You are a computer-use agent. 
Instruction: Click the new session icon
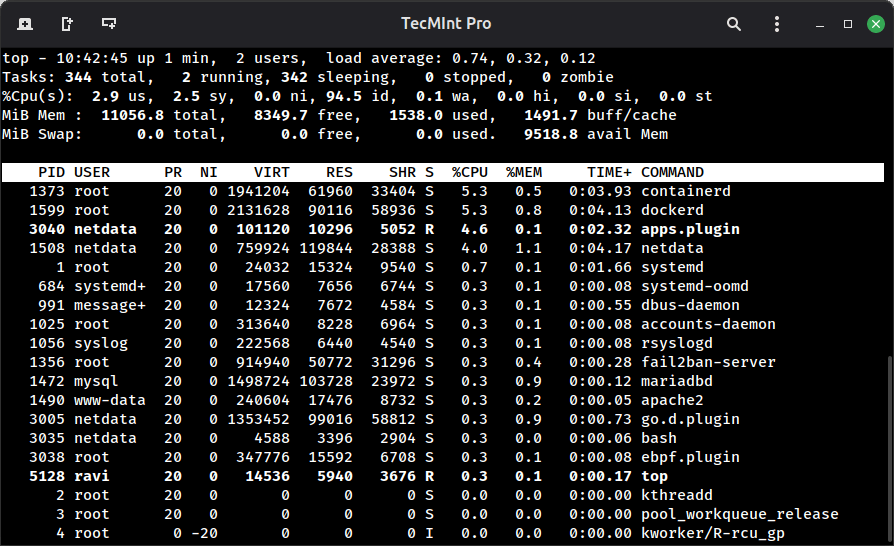pyautogui.click(x=24, y=23)
